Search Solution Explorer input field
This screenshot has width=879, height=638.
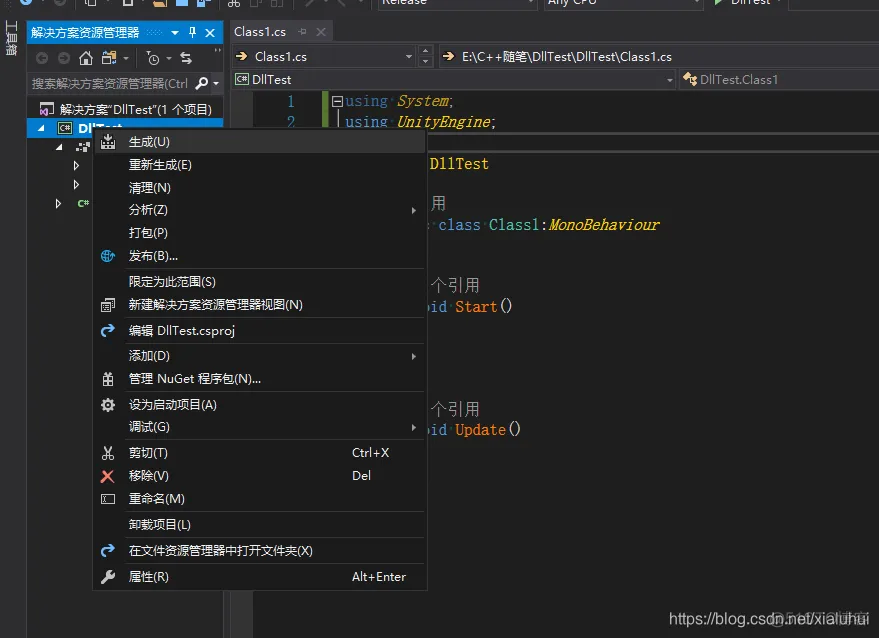[111, 84]
